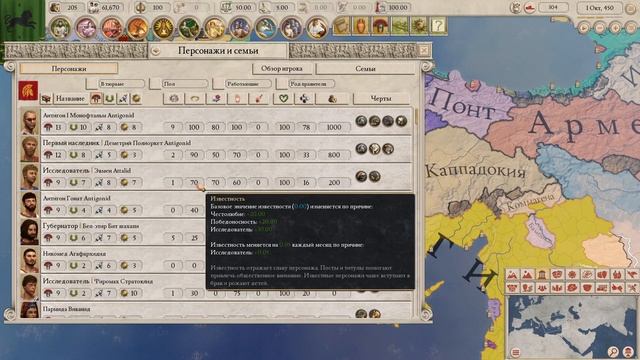Viewport: 640px width, 360px height.
Task: Open the minimap hamburger menu button
Action: tap(516, 352)
